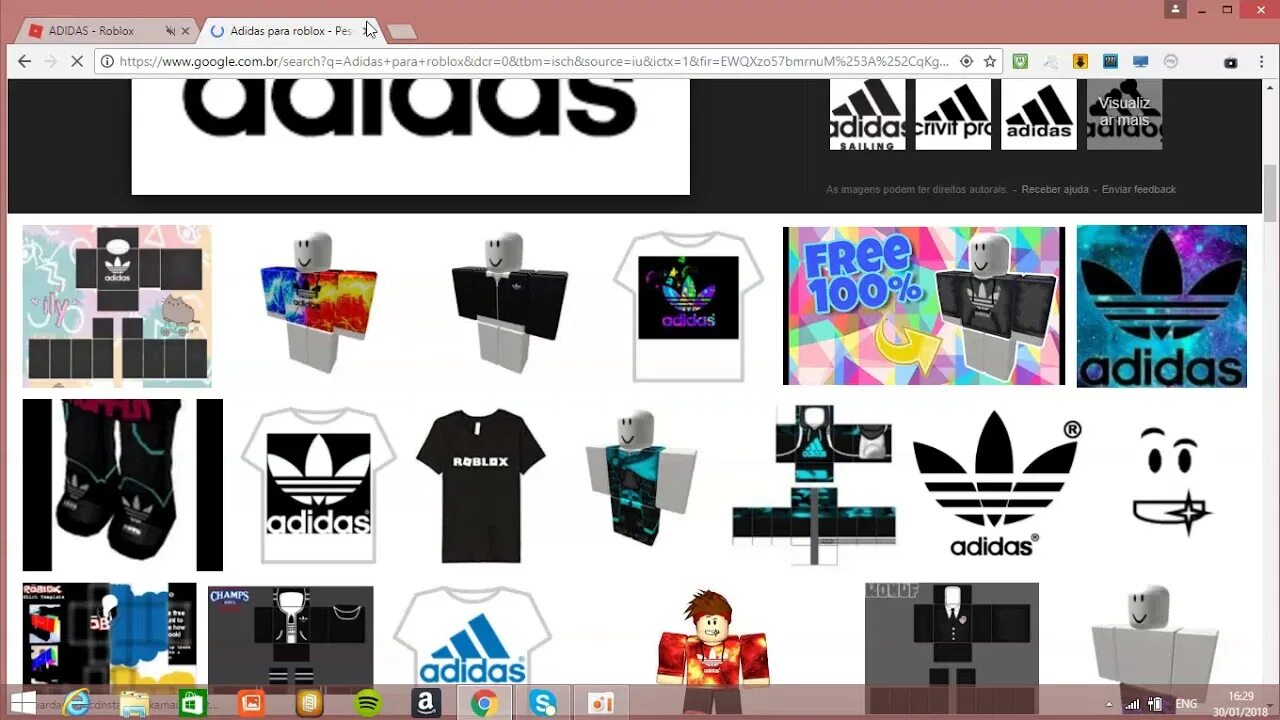Screen dimensions: 1280x720
Task: Open the pastel Pusheen adidas shirt template
Action: pos(117,306)
